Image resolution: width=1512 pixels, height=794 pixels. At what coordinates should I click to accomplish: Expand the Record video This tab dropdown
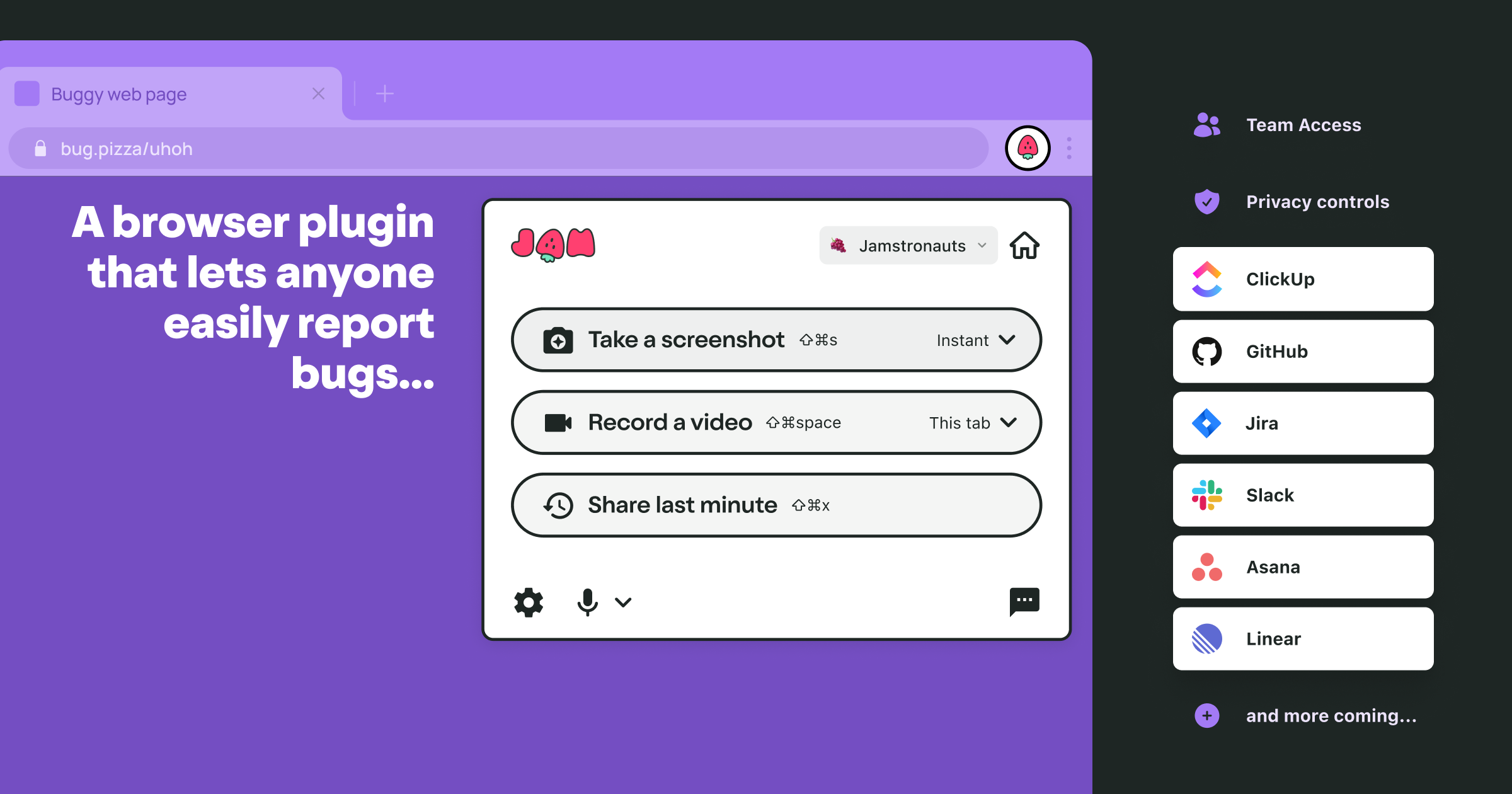coord(1011,423)
